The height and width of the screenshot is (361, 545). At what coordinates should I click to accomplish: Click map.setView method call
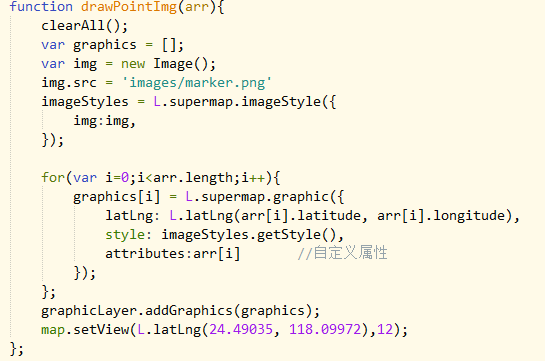click(85, 329)
